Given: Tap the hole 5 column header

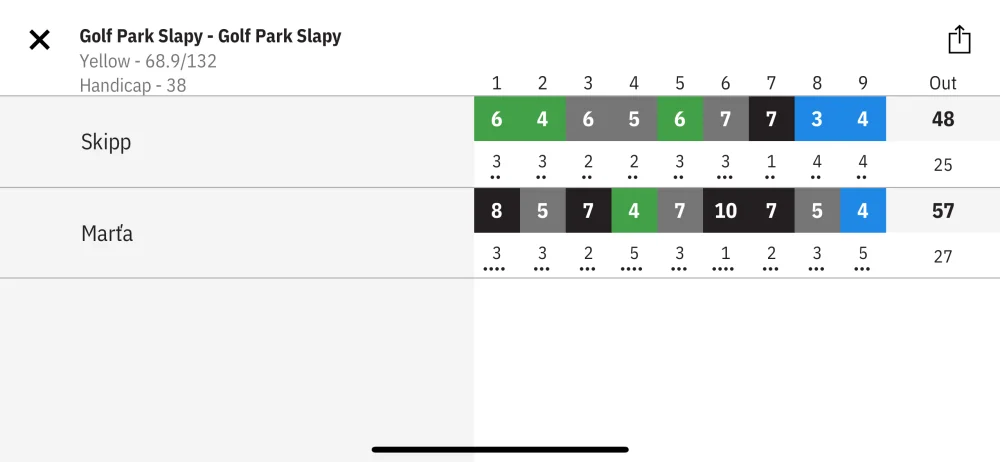Looking at the screenshot, I should click(680, 83).
